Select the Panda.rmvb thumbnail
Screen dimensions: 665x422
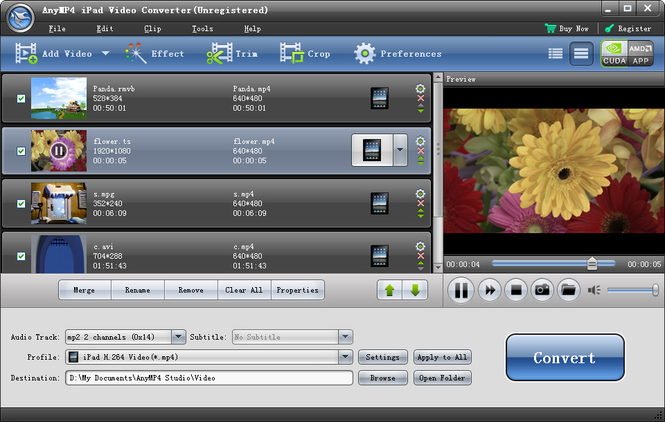(x=59, y=98)
